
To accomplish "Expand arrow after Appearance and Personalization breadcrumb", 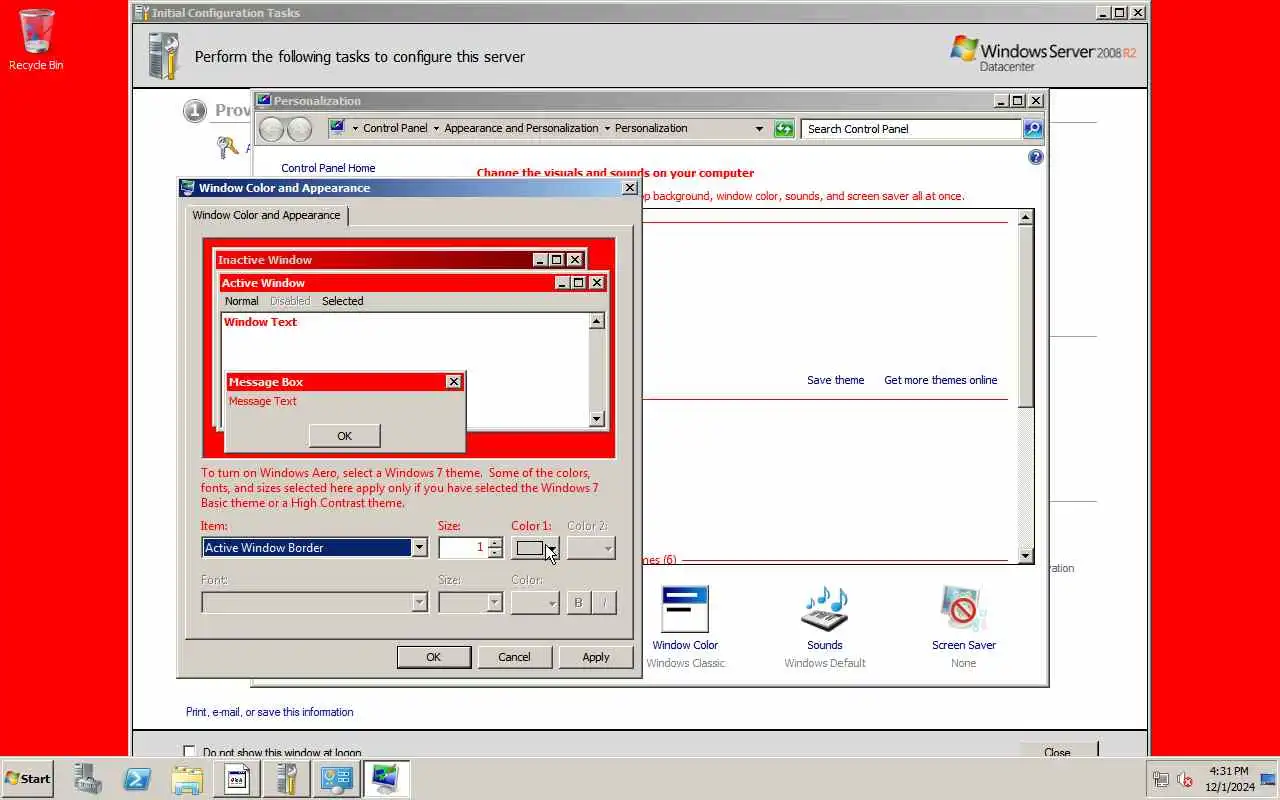I will pos(607,128).
